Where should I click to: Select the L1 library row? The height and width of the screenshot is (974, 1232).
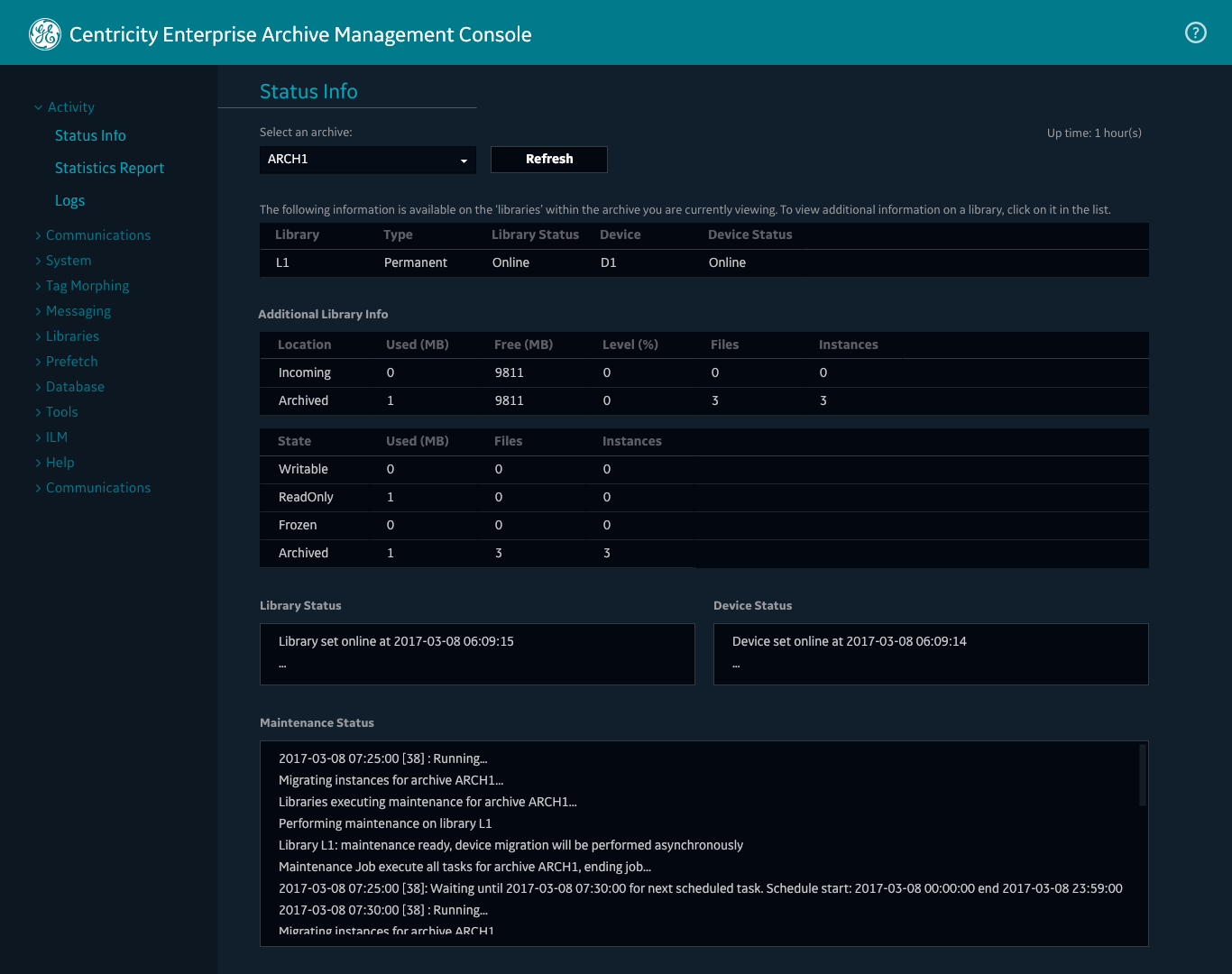point(704,262)
